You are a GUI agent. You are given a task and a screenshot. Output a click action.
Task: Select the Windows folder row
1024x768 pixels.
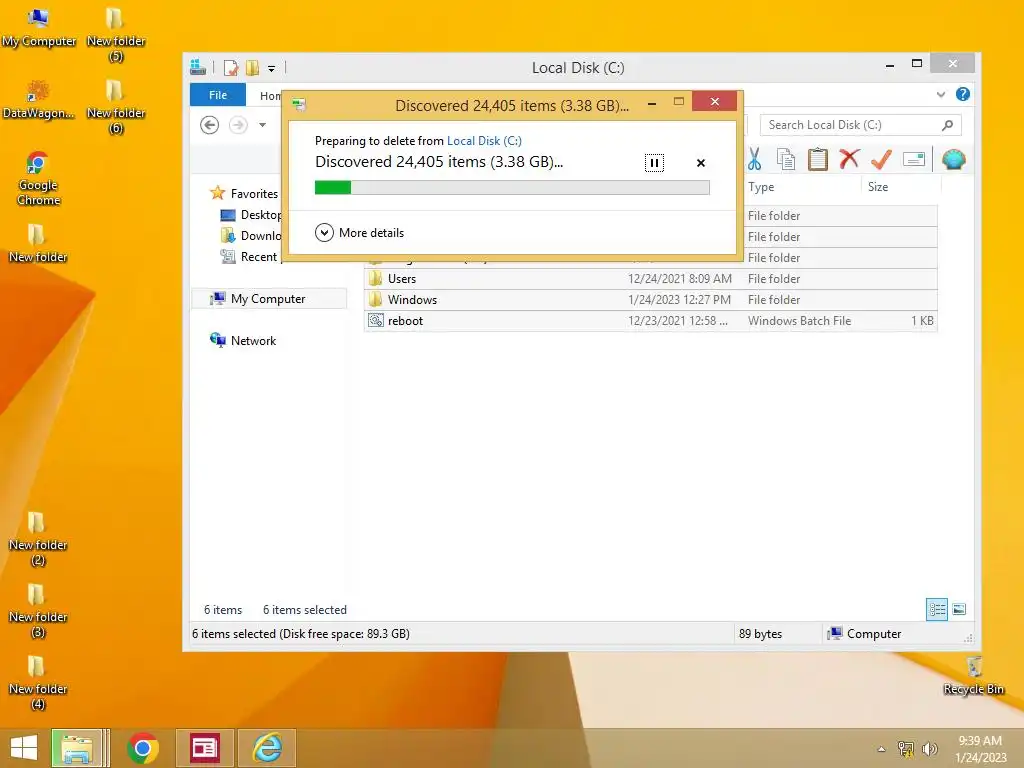[x=650, y=300]
